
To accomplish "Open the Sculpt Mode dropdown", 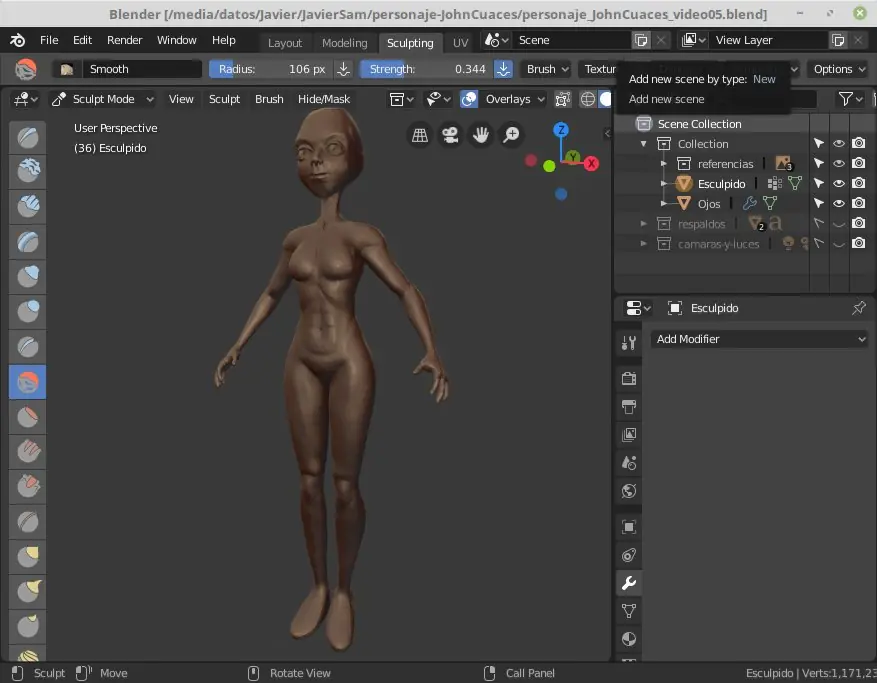I will [x=102, y=100].
